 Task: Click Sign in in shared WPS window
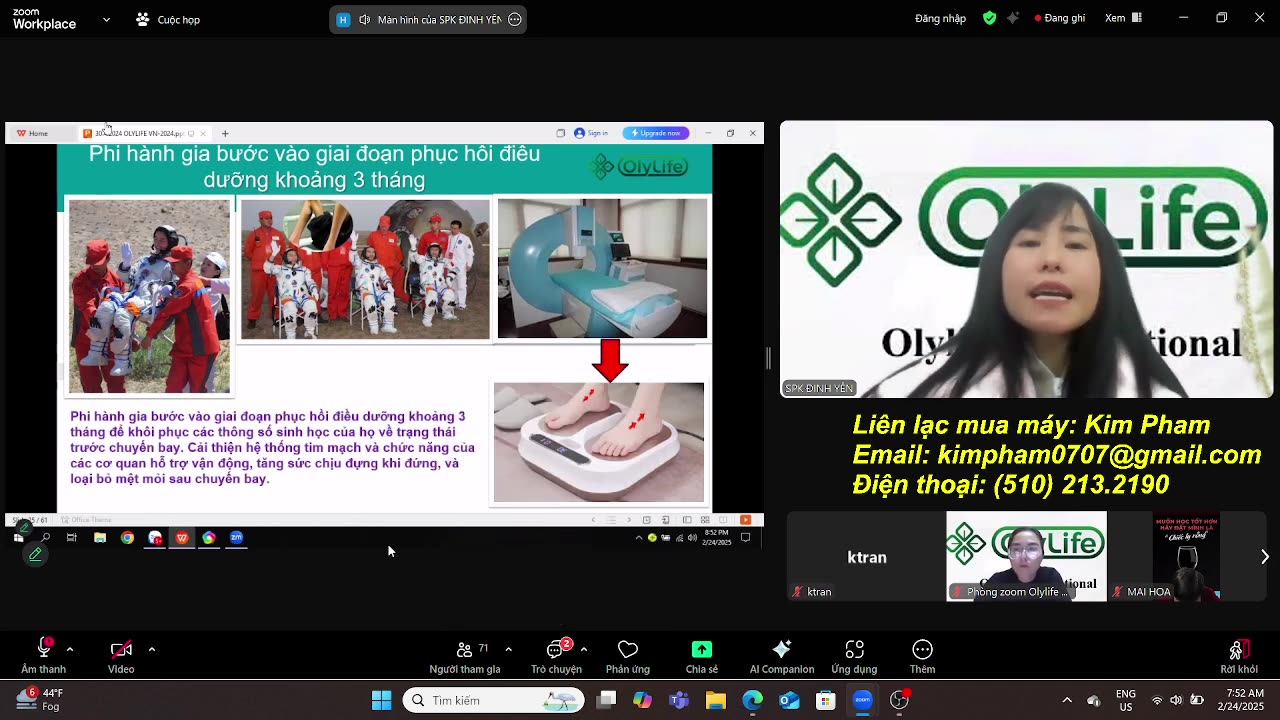[x=591, y=133]
